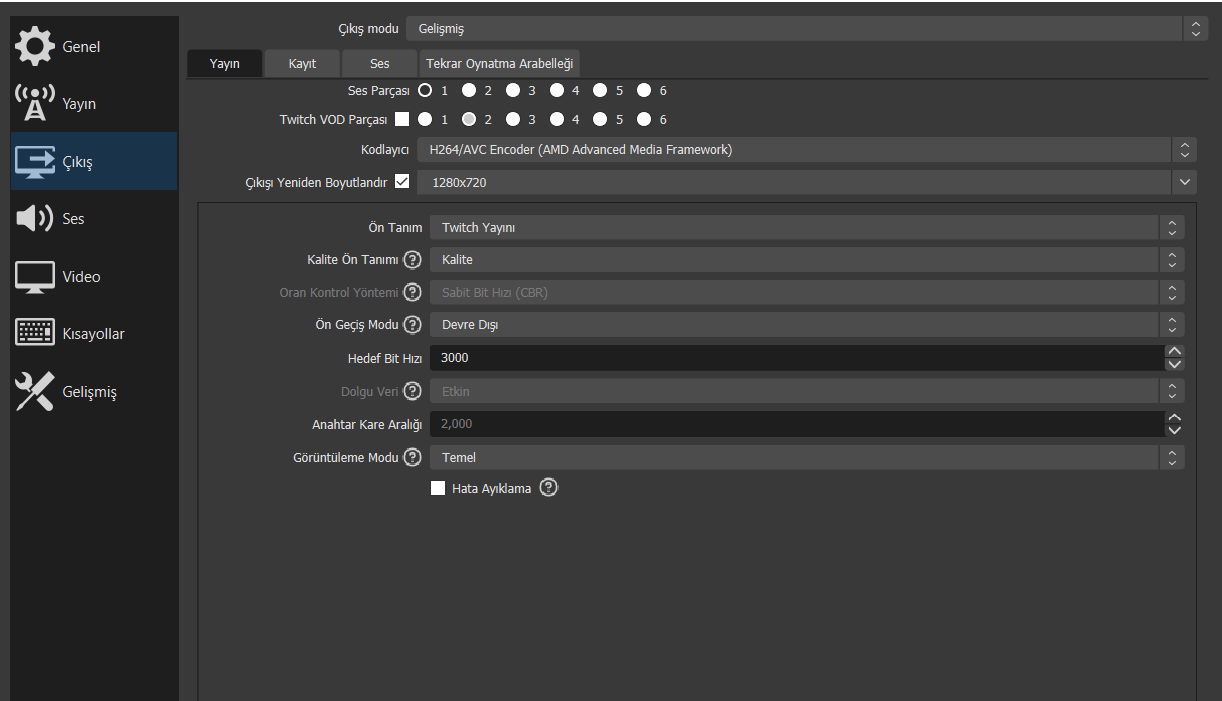Screen dimensions: 1222x701
Task: Open Tekrar Oynatma Arabelleği tab
Action: (499, 63)
